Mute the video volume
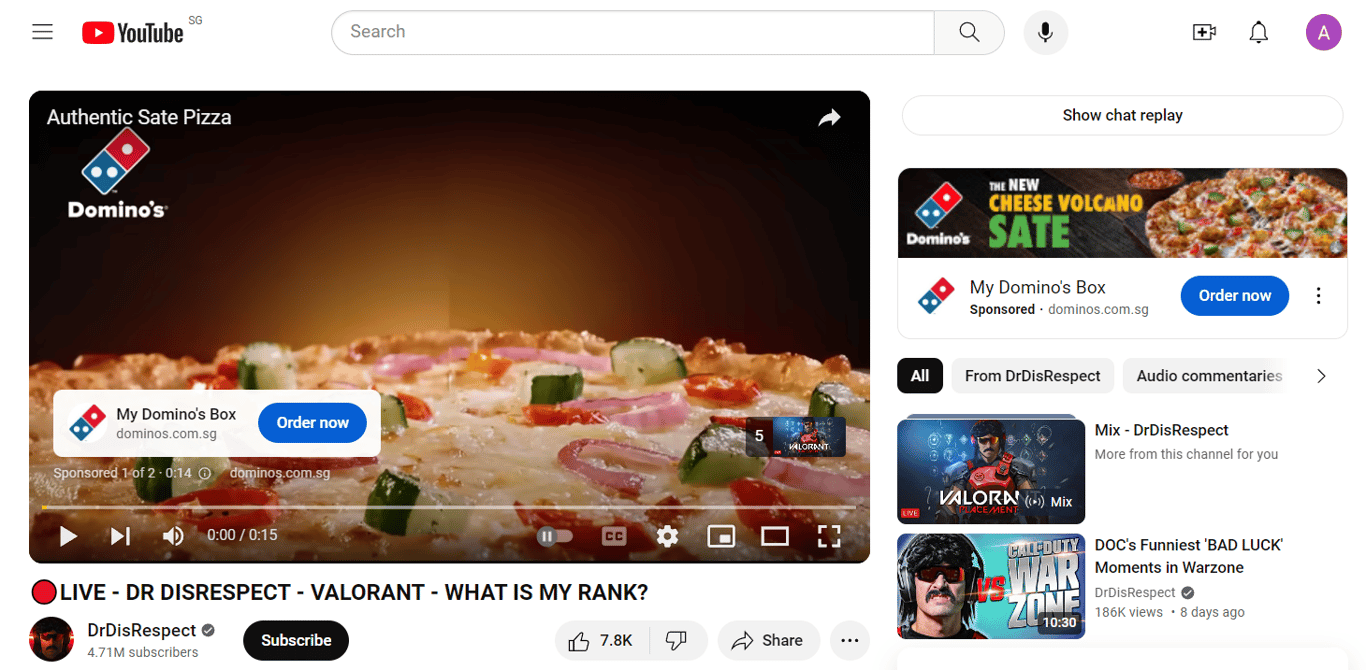The image size is (1366, 670). point(173,536)
